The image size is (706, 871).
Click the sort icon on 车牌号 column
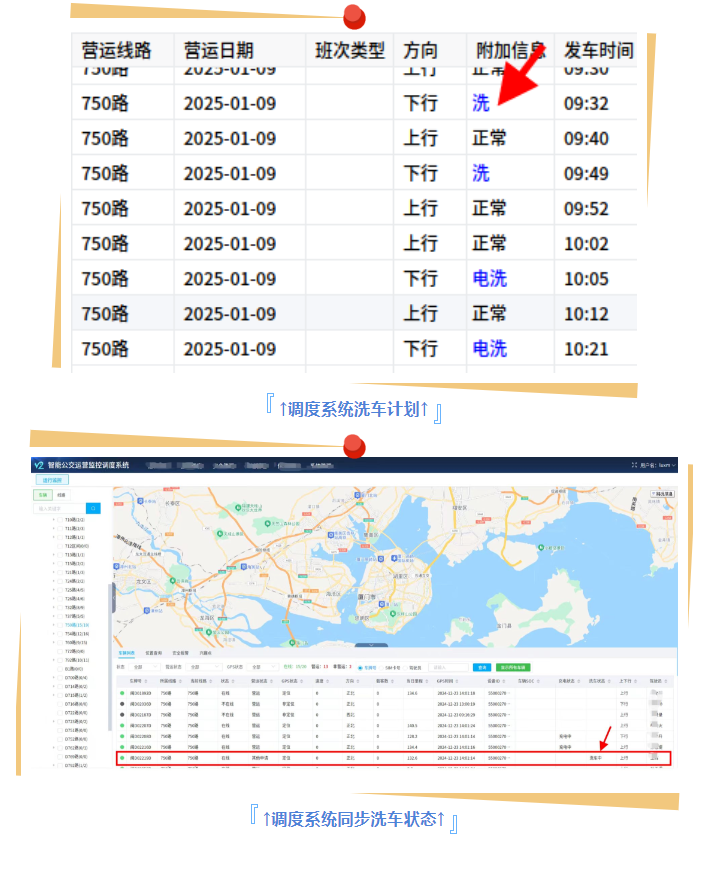click(149, 680)
